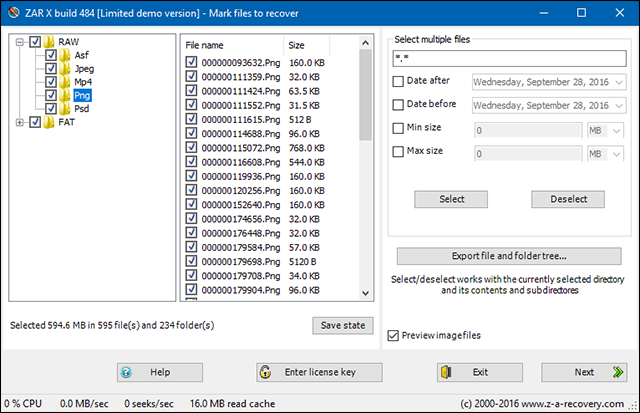
Task: Click the Save state button
Action: click(343, 325)
